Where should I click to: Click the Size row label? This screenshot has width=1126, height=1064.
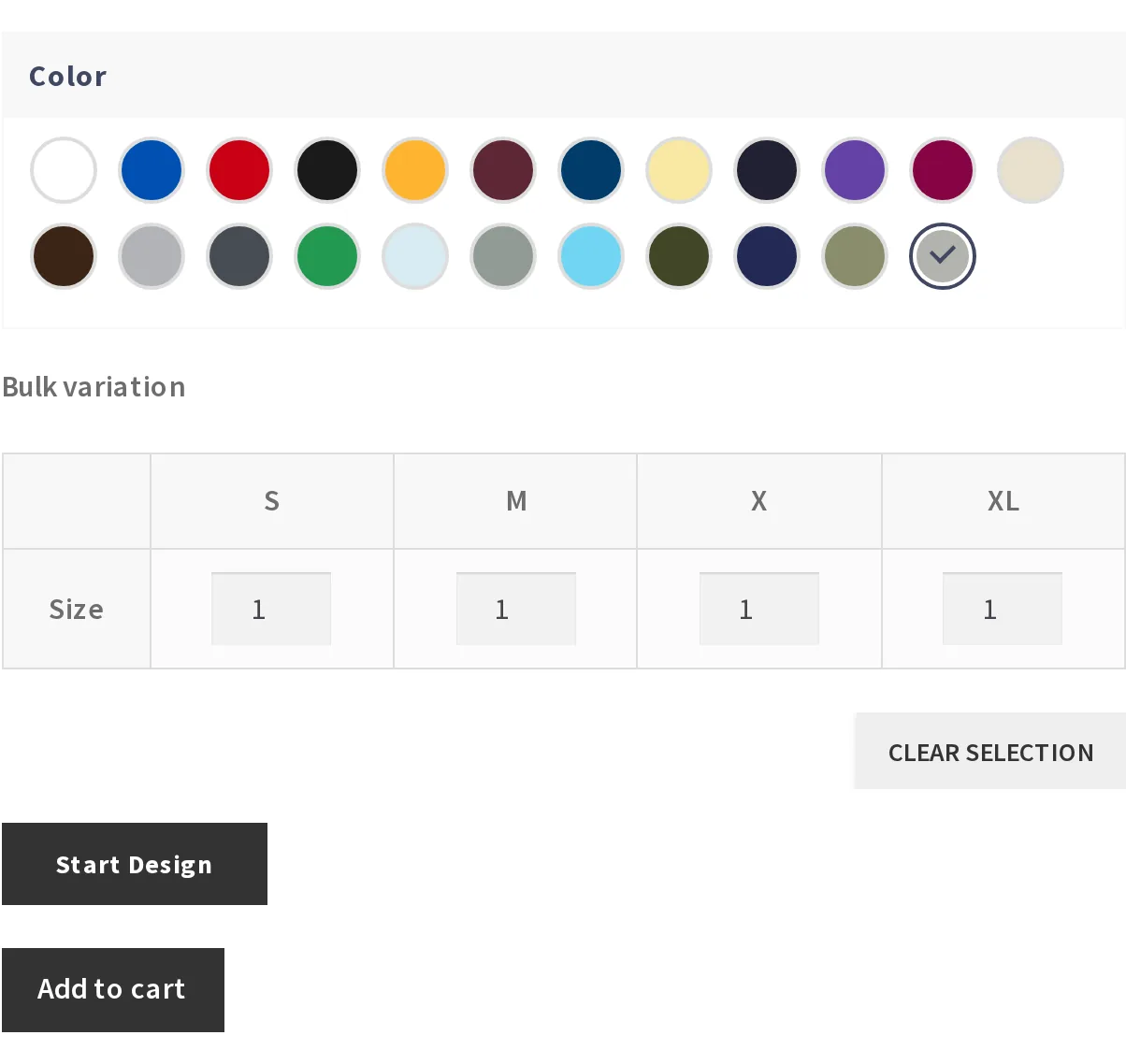tap(77, 610)
